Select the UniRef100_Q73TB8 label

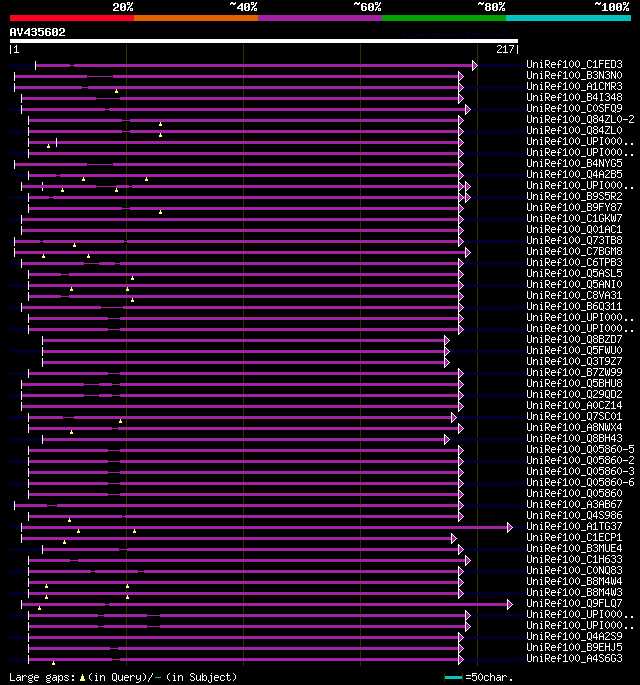coord(574,240)
